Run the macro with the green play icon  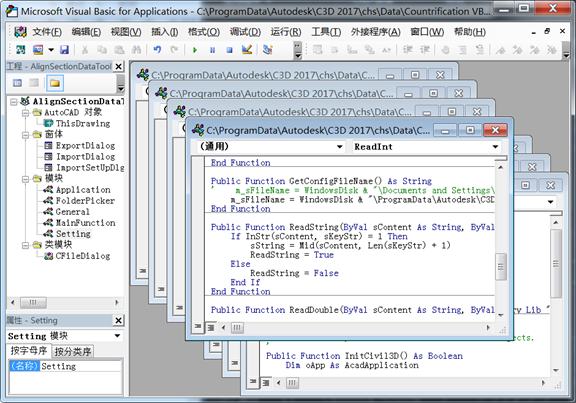pos(195,50)
